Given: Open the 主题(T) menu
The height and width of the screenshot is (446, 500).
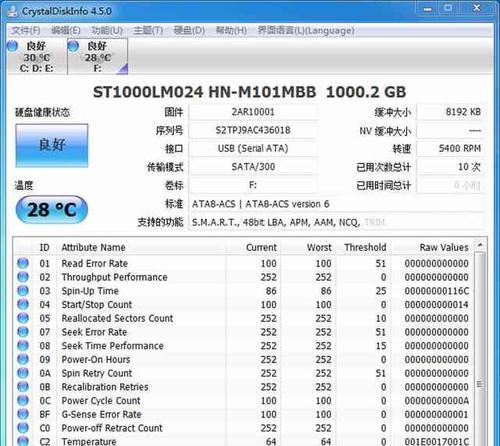Looking at the screenshot, I should pos(148,31).
